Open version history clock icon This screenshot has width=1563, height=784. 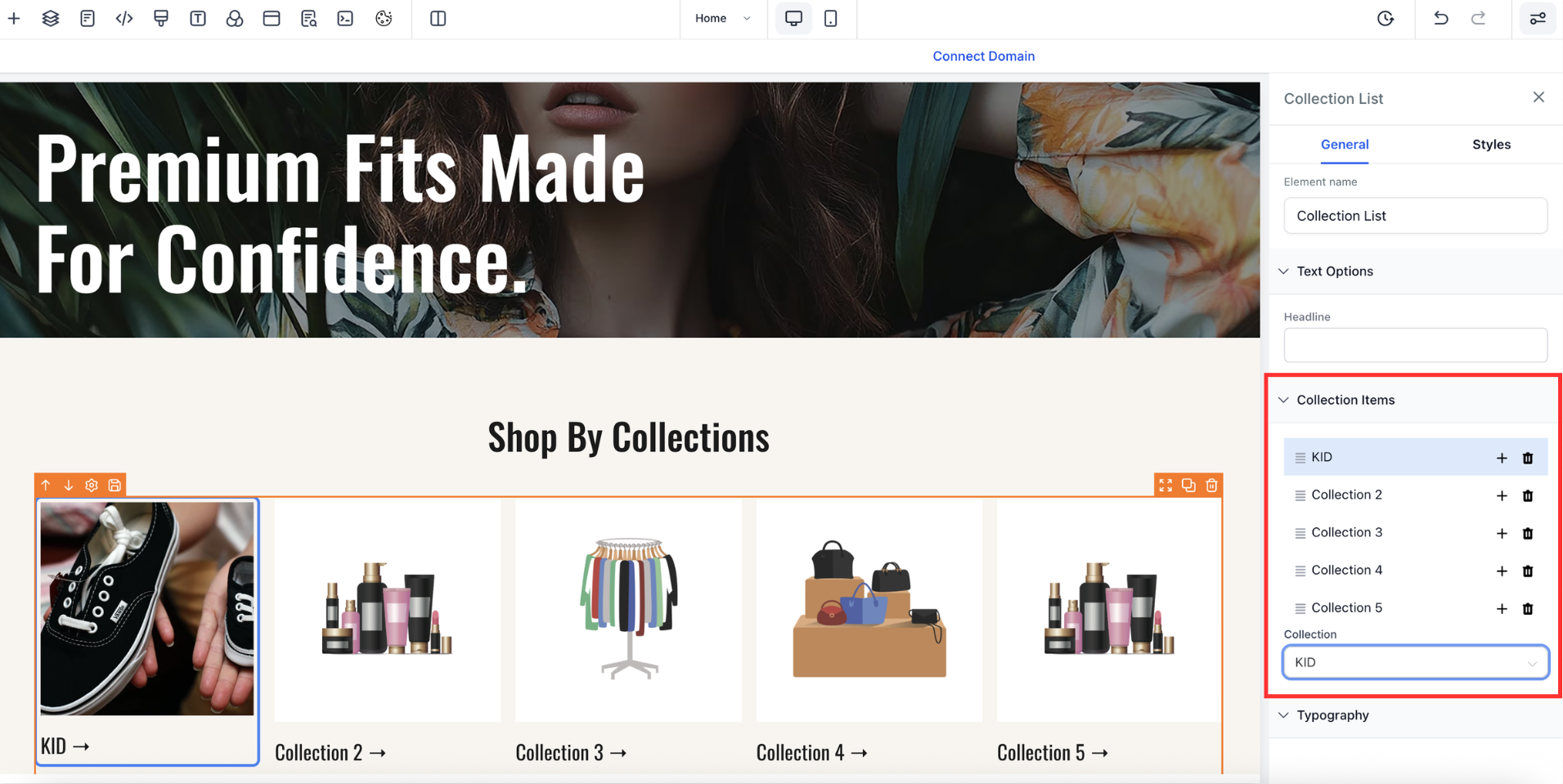click(x=1385, y=18)
